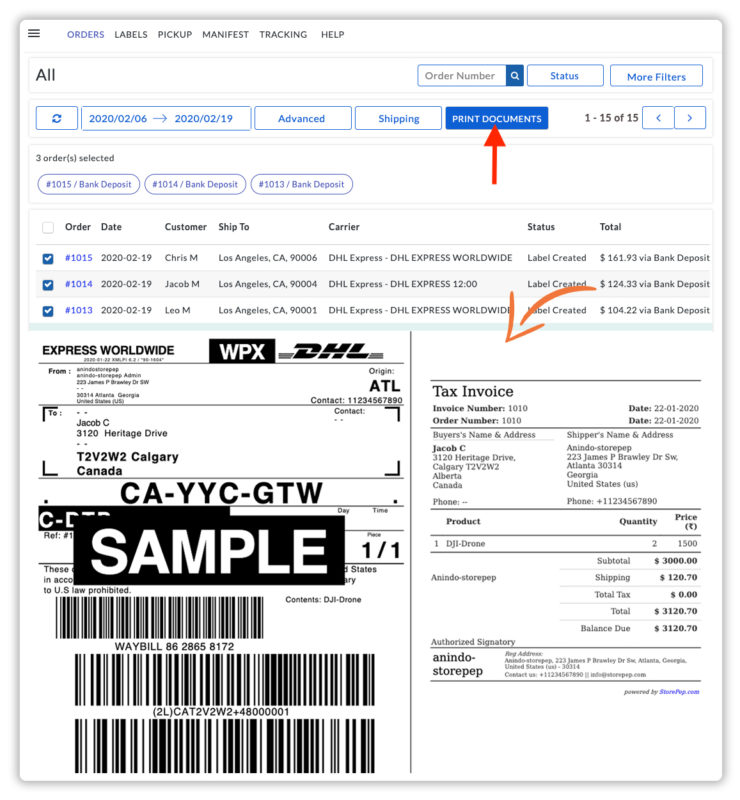Click the PRINT DOCUMENTS button
The height and width of the screenshot is (800, 740).
(497, 118)
